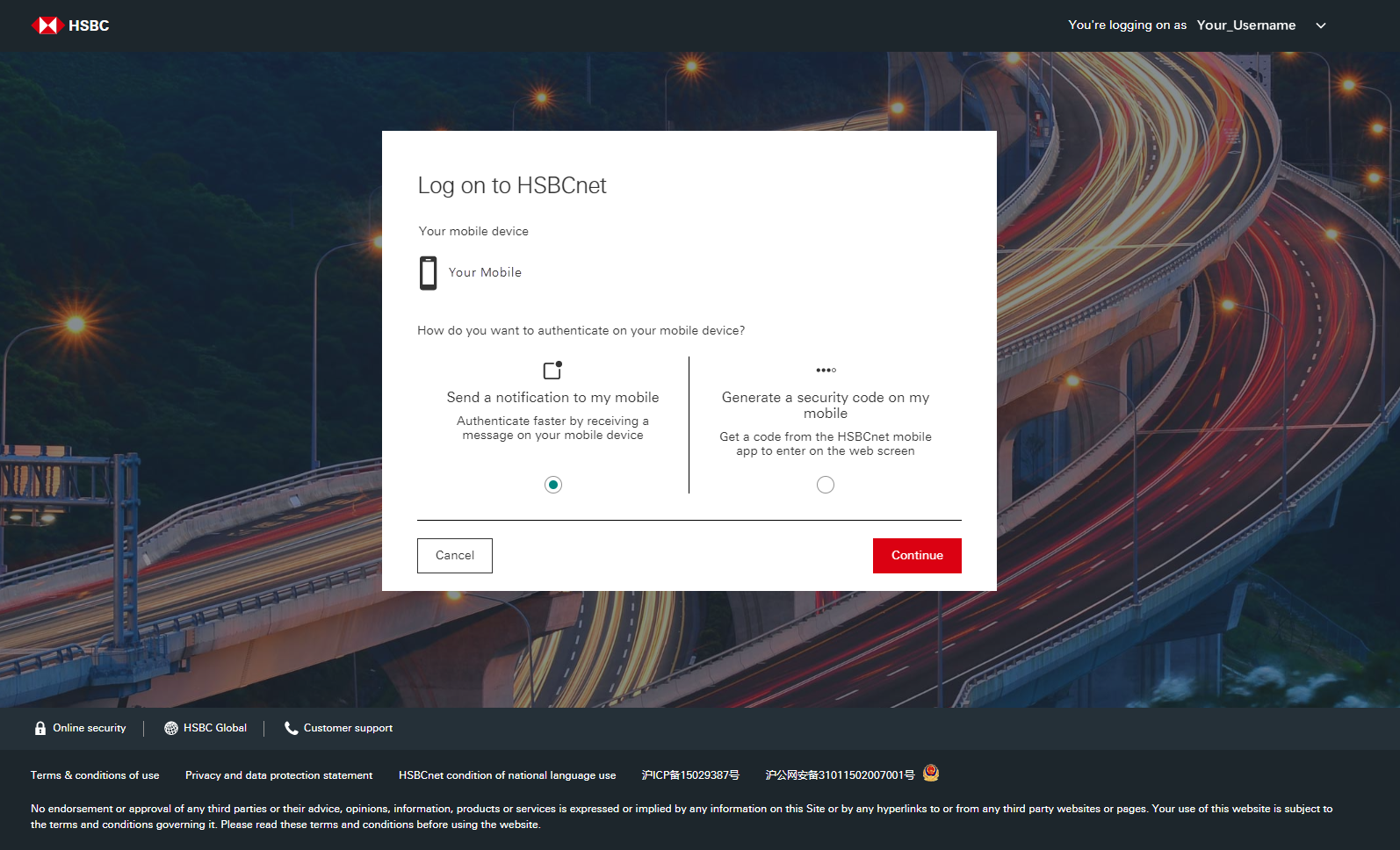1400x850 pixels.
Task: Click the Your_Username text in header
Action: (x=1245, y=25)
